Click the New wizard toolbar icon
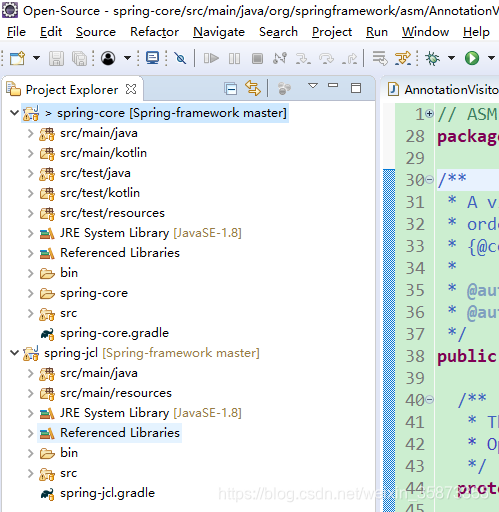The width and height of the screenshot is (499, 512). [17, 58]
